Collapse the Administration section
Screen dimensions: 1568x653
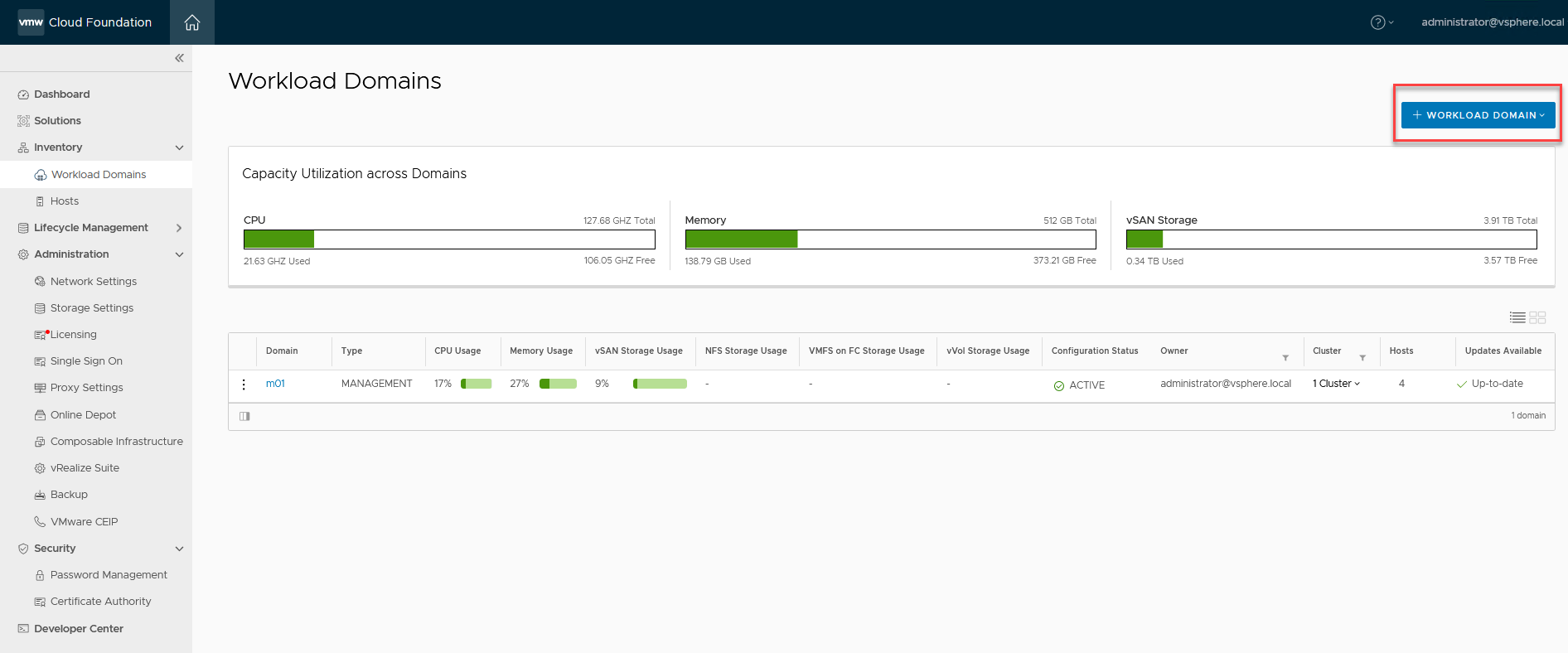click(179, 254)
